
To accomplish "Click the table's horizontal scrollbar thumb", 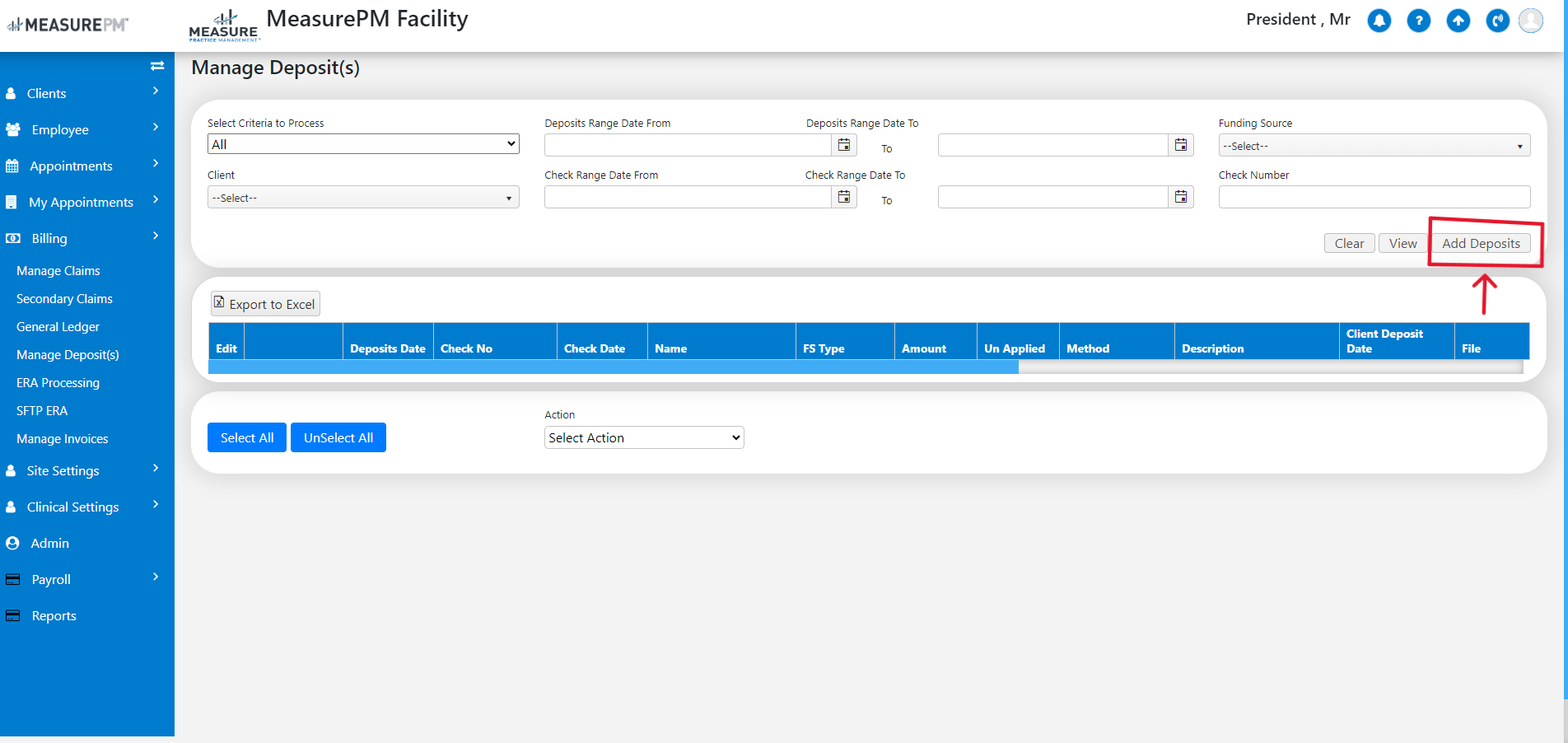I will [614, 367].
